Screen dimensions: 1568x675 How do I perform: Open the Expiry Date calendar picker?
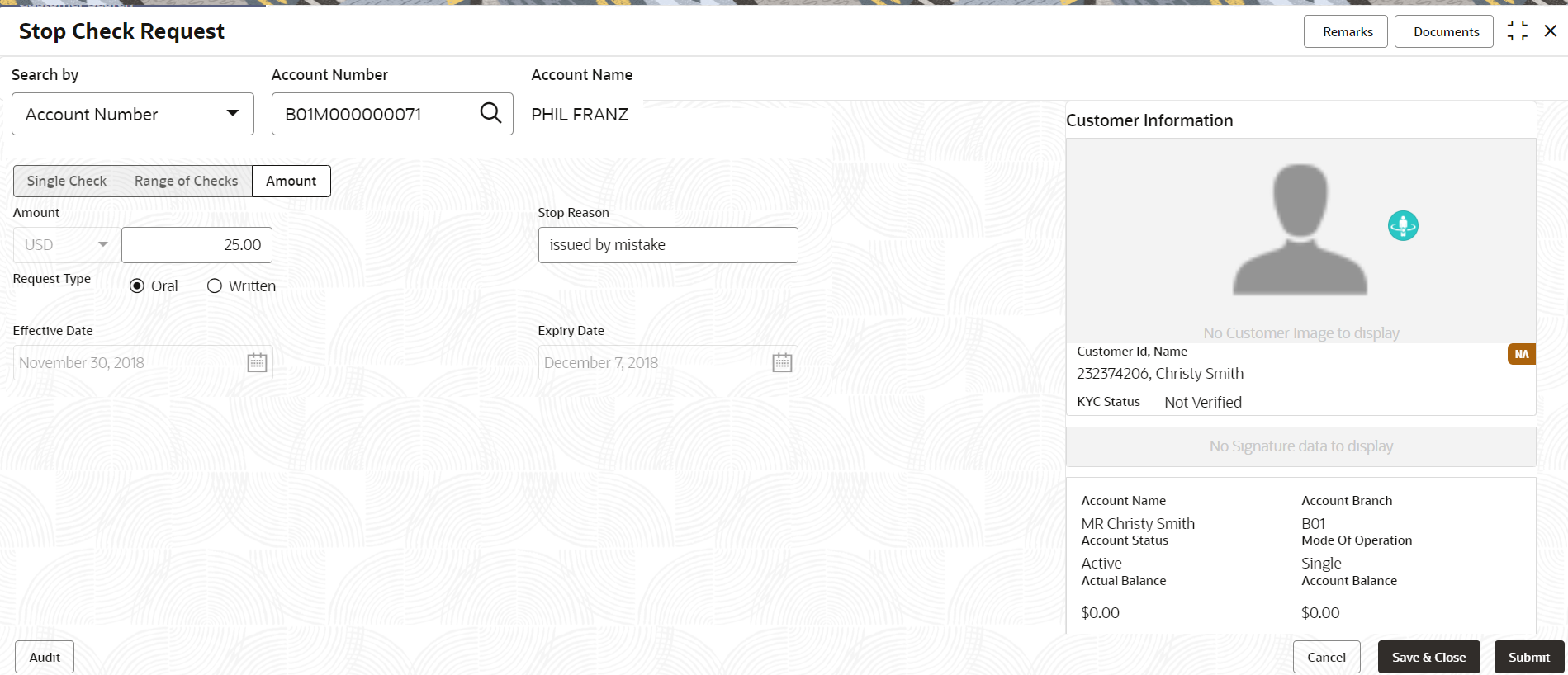pyautogui.click(x=782, y=362)
